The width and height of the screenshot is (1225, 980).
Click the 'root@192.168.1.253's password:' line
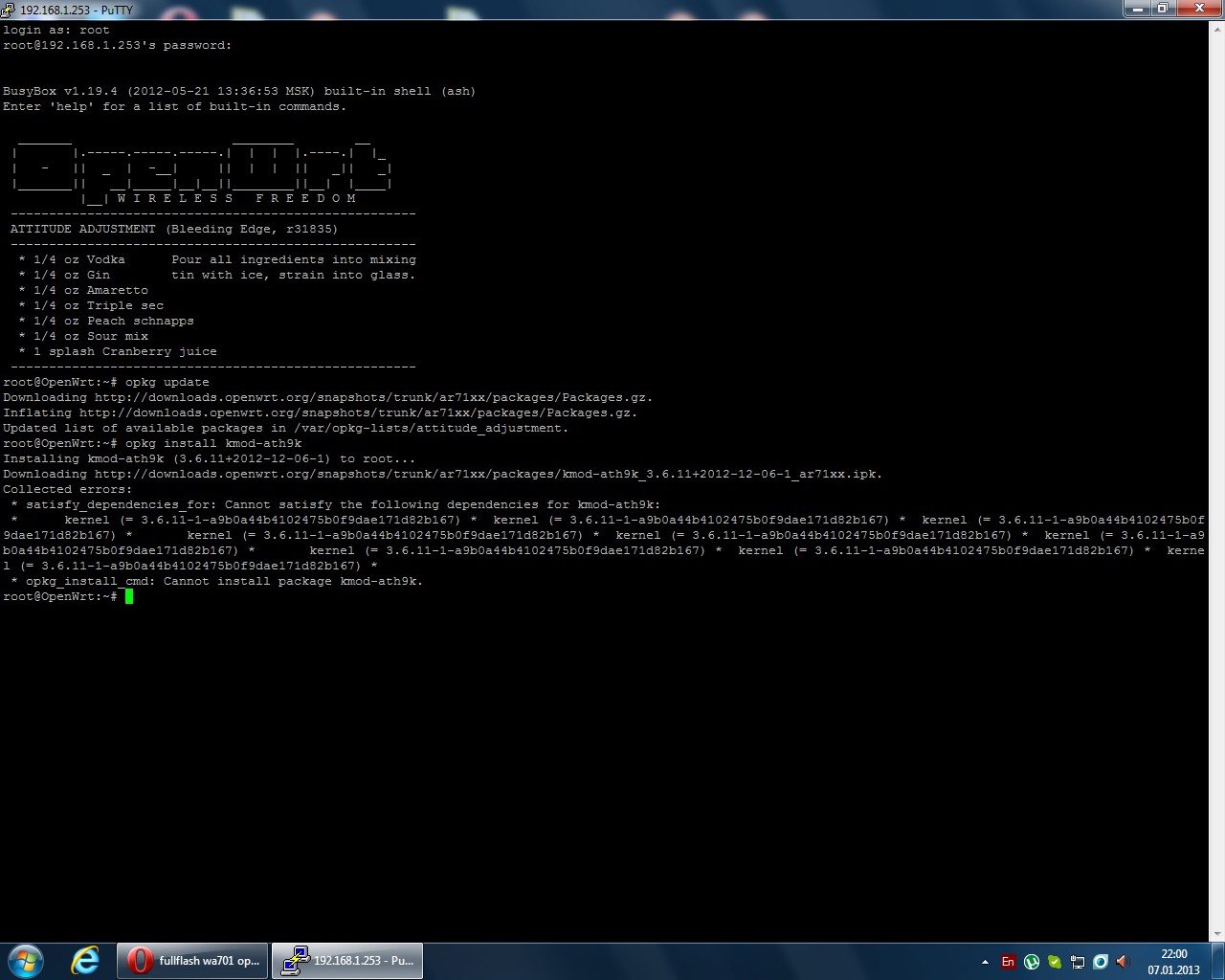(118, 45)
